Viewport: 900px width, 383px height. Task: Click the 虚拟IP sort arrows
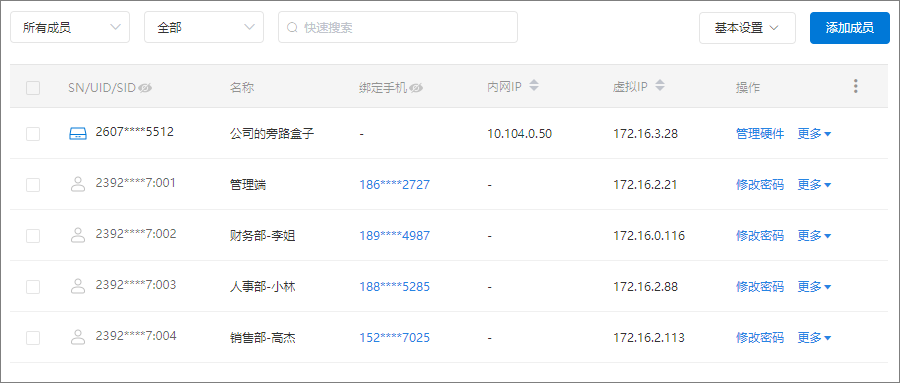pyautogui.click(x=660, y=86)
